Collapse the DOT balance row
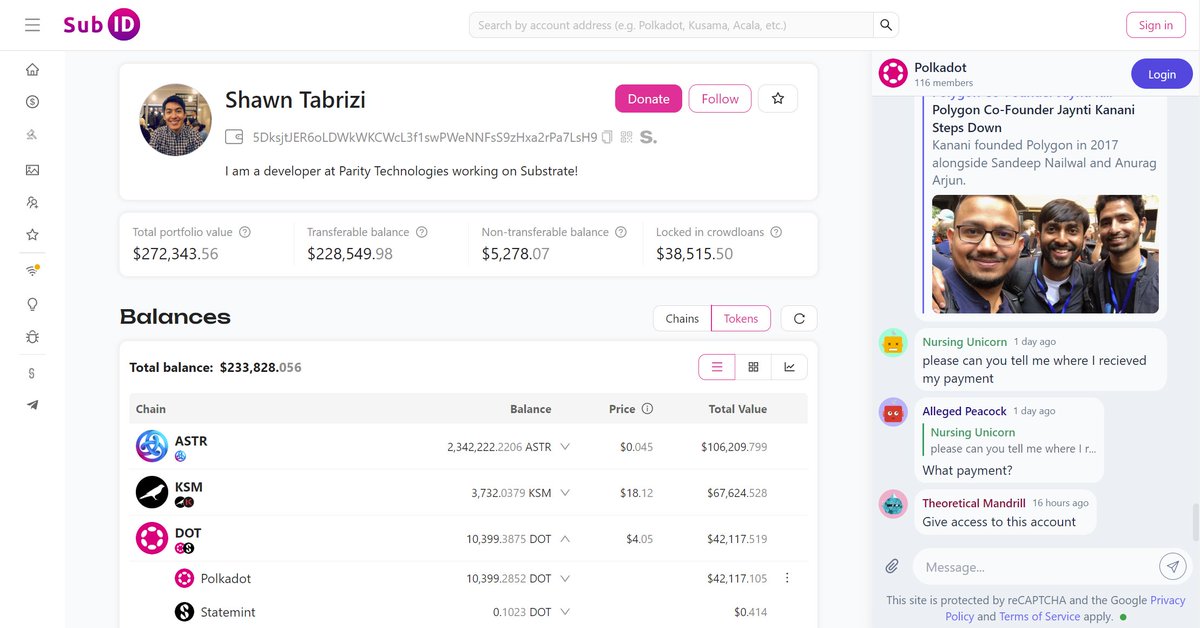The image size is (1200, 628). pyautogui.click(x=565, y=539)
